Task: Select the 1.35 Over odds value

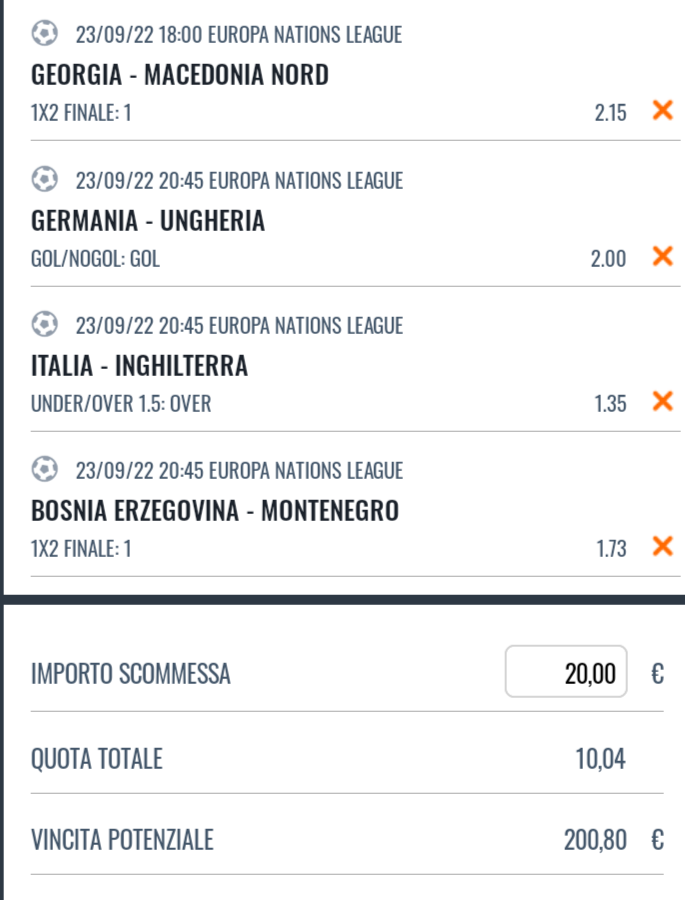Action: (x=610, y=404)
